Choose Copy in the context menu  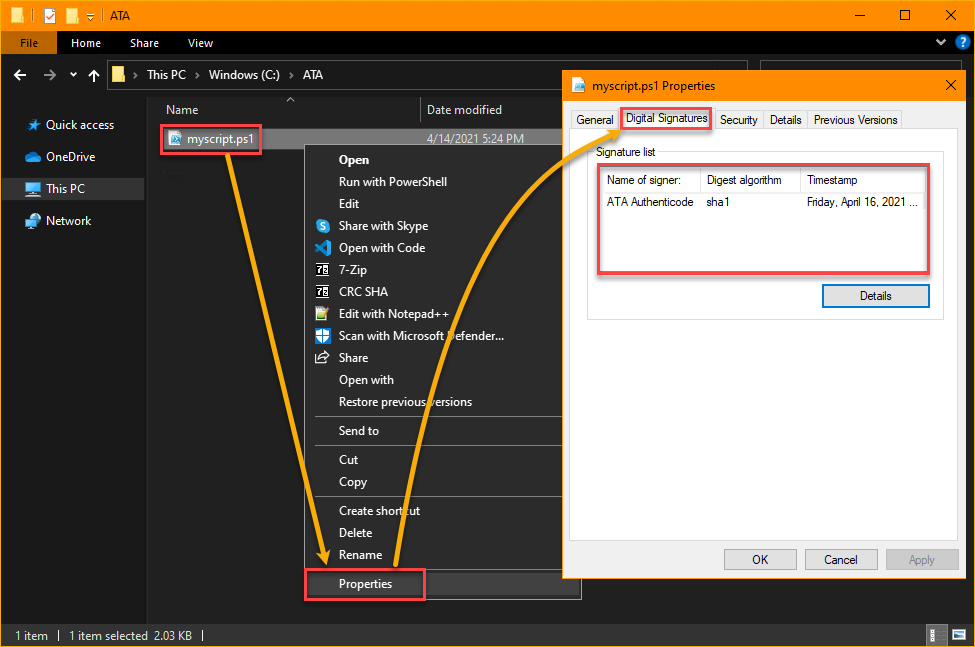click(353, 482)
